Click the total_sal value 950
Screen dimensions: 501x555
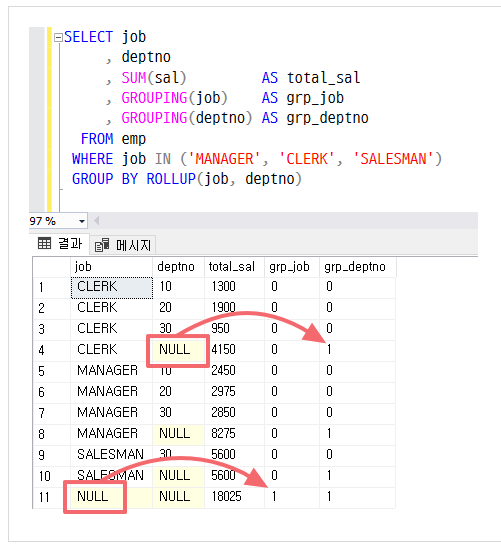tap(234, 329)
